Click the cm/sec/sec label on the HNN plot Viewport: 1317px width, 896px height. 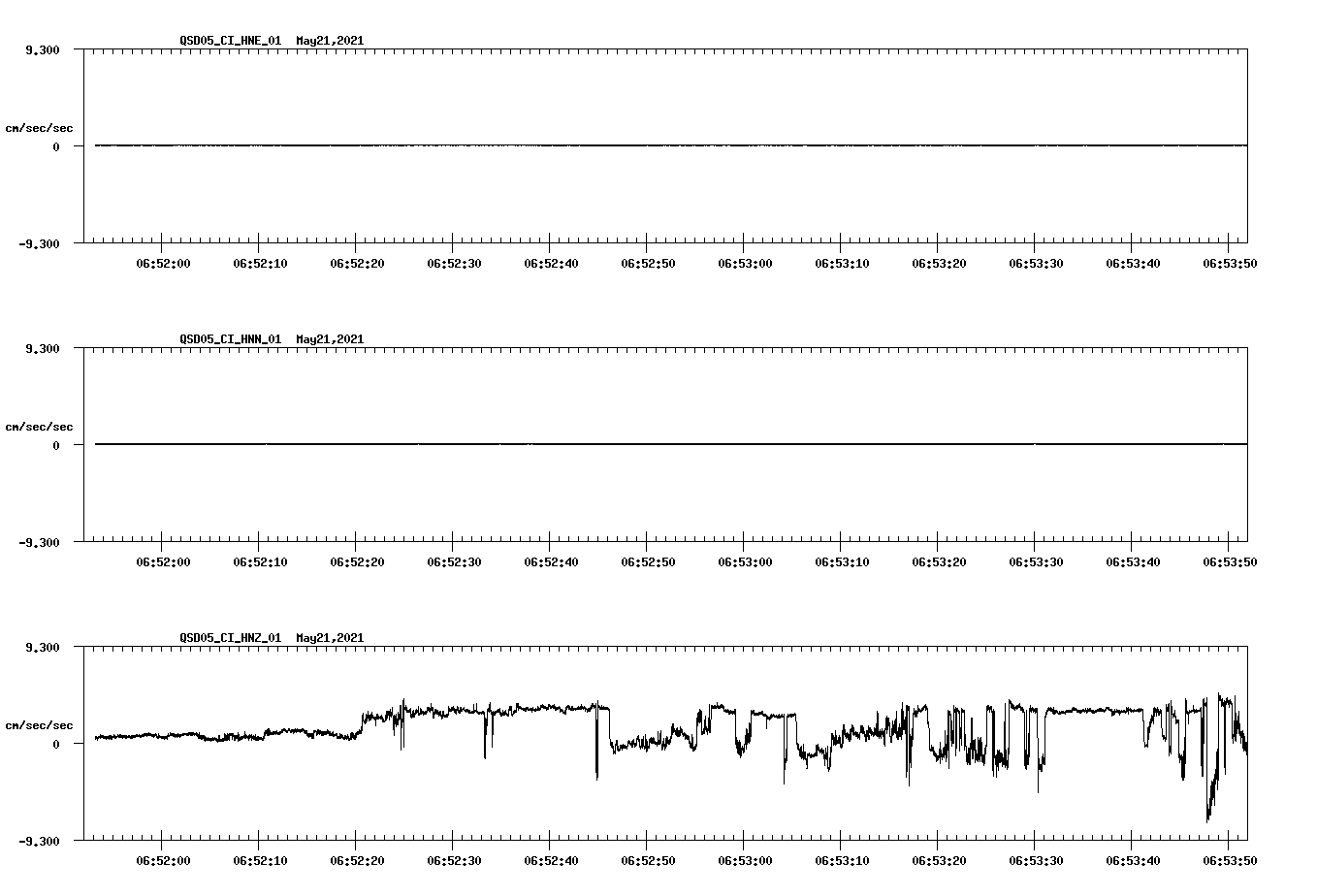click(x=39, y=426)
